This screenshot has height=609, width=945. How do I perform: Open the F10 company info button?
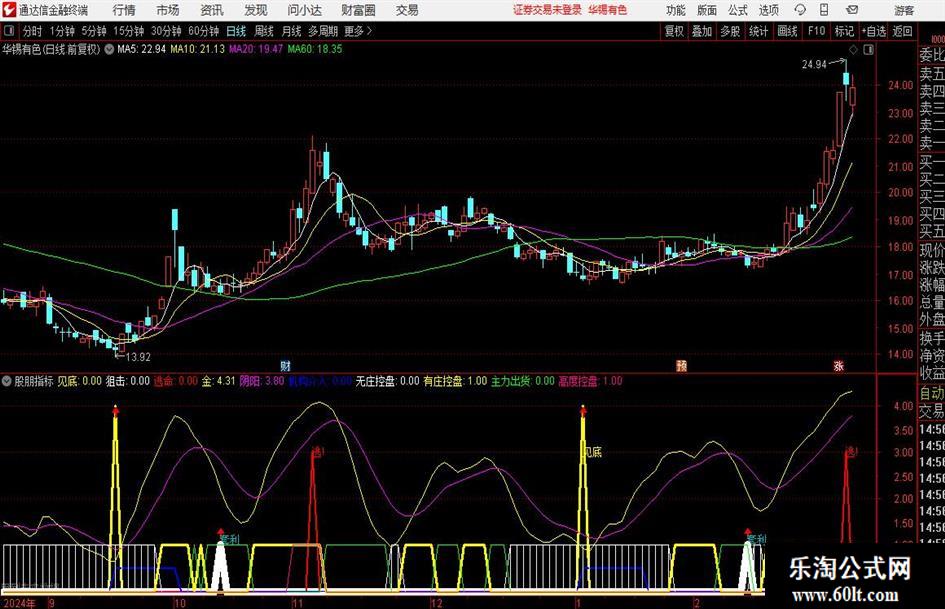pos(816,31)
